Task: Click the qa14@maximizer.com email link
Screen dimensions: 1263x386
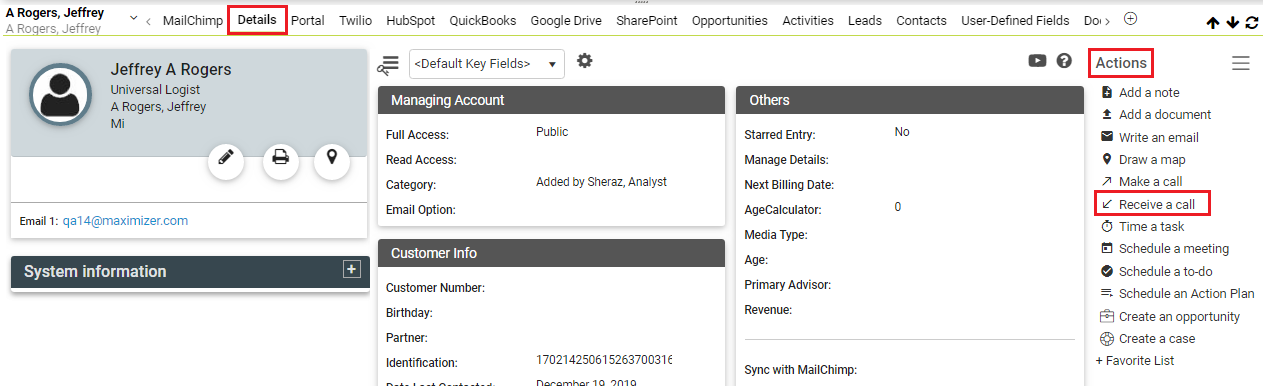Action: coord(125,221)
